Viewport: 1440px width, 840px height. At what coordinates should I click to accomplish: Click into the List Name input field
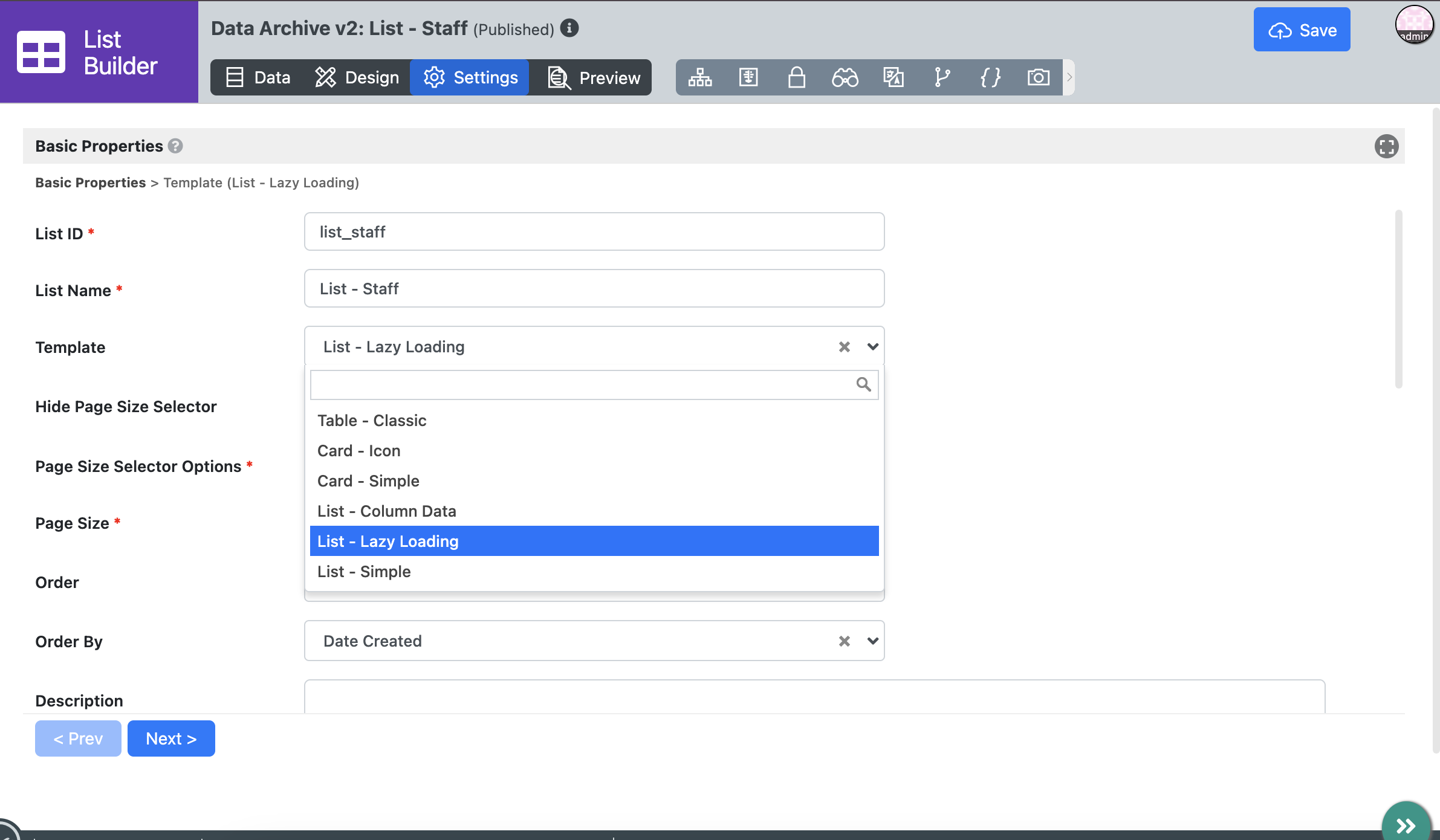594,289
